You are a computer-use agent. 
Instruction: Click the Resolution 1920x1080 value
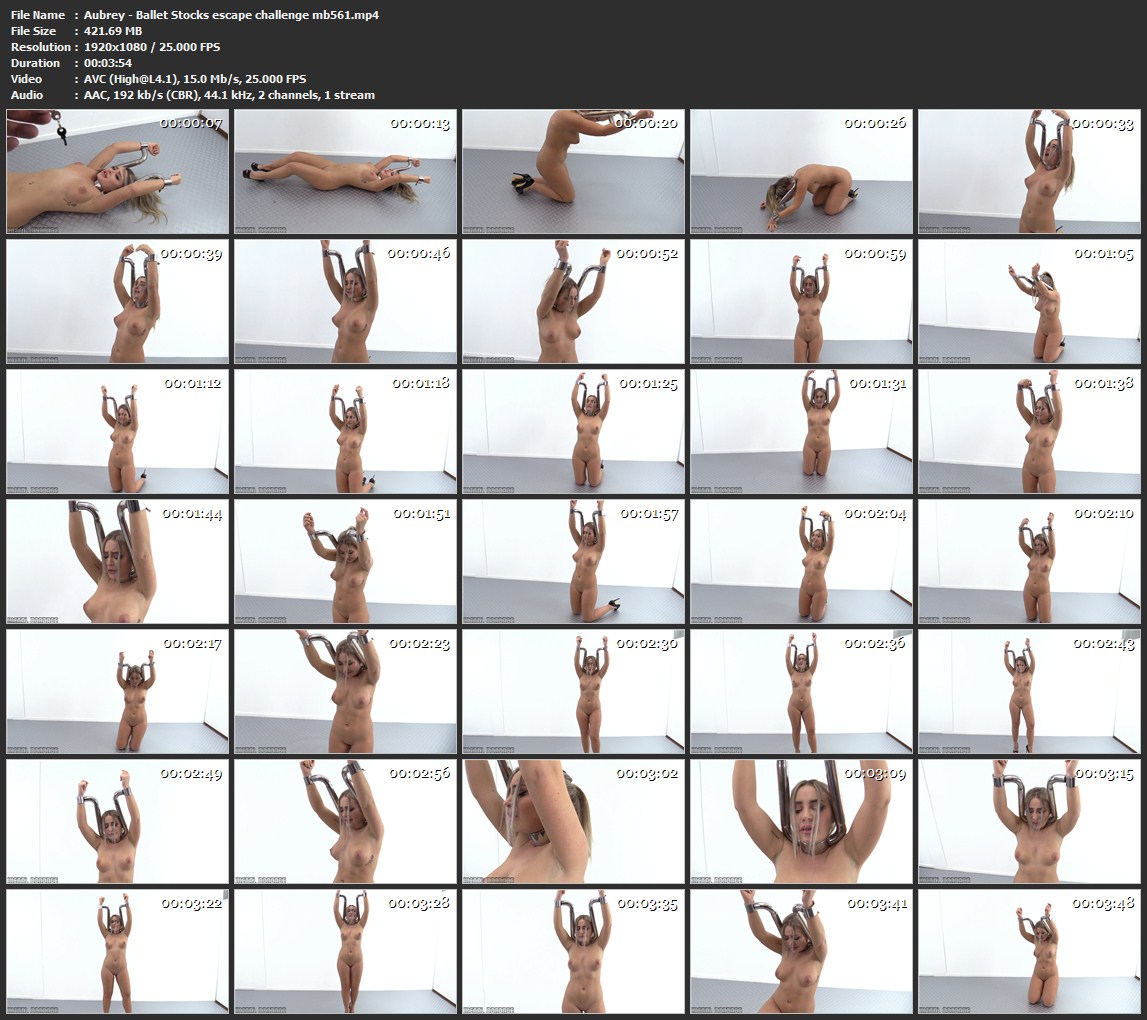pyautogui.click(x=152, y=47)
